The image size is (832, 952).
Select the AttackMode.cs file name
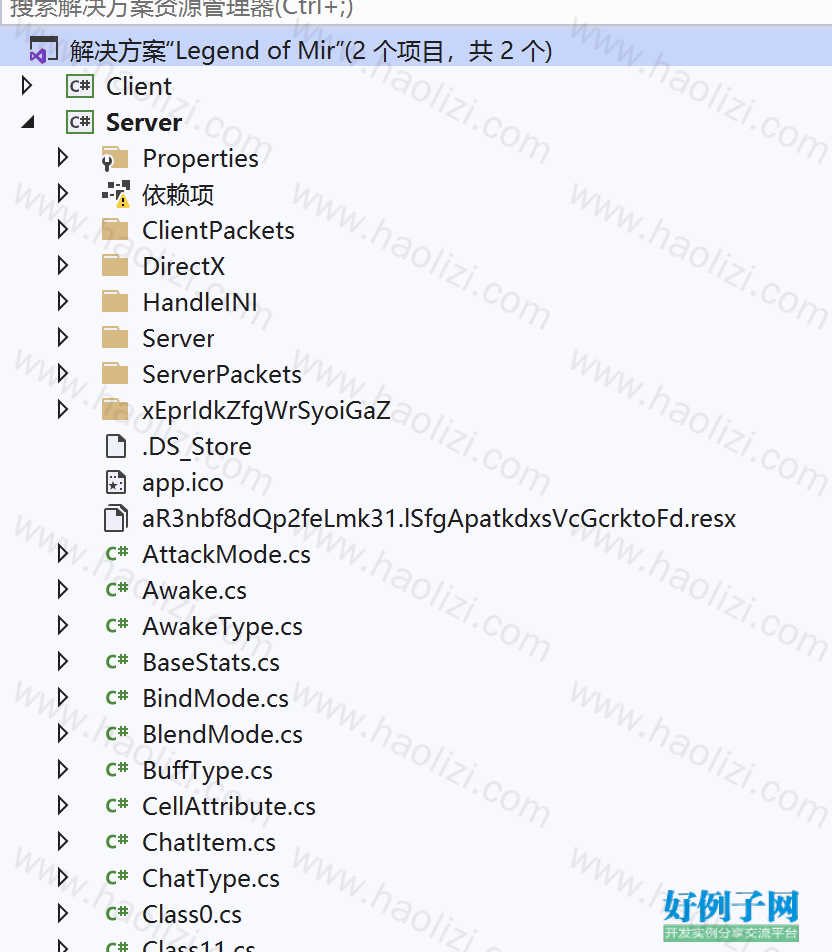click(x=227, y=555)
